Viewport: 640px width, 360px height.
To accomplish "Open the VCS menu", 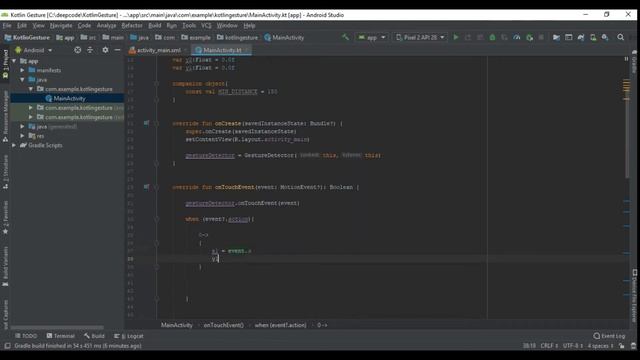I will point(206,25).
